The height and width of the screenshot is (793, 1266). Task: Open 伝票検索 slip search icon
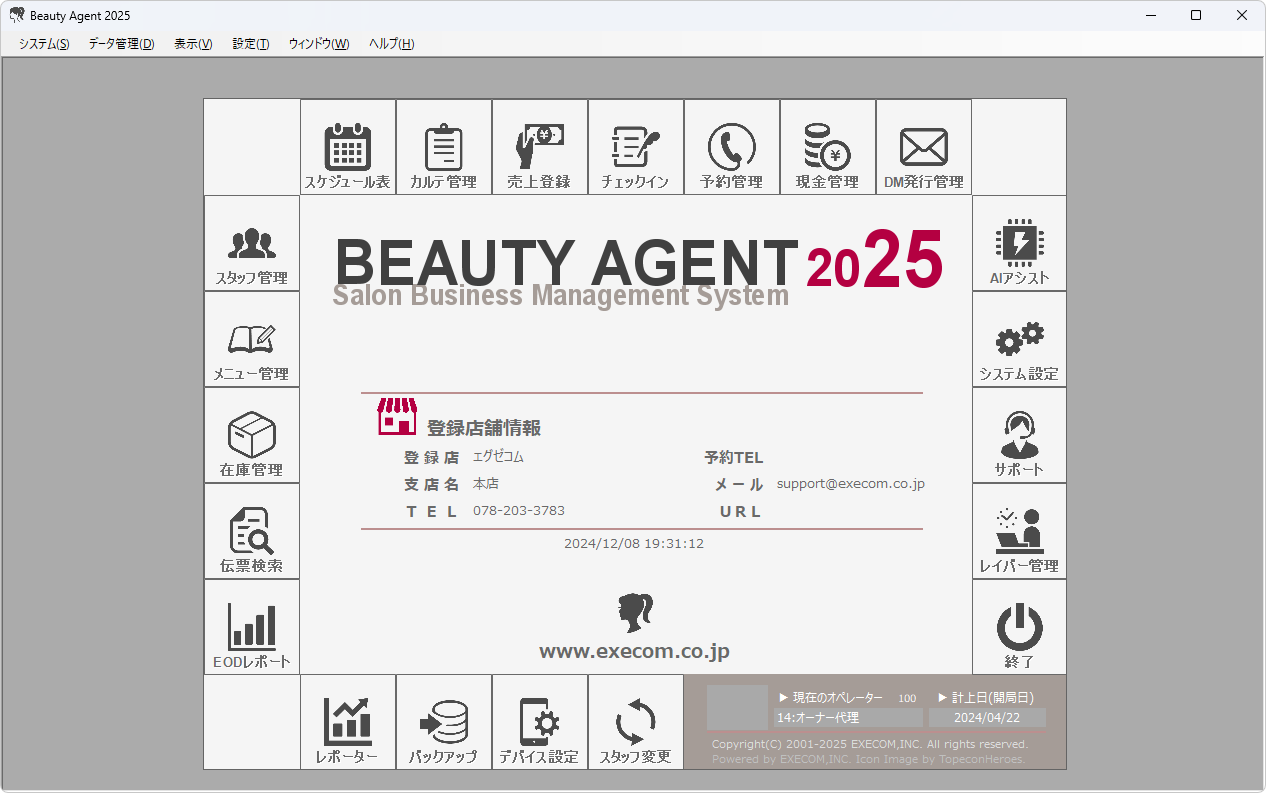tap(252, 532)
